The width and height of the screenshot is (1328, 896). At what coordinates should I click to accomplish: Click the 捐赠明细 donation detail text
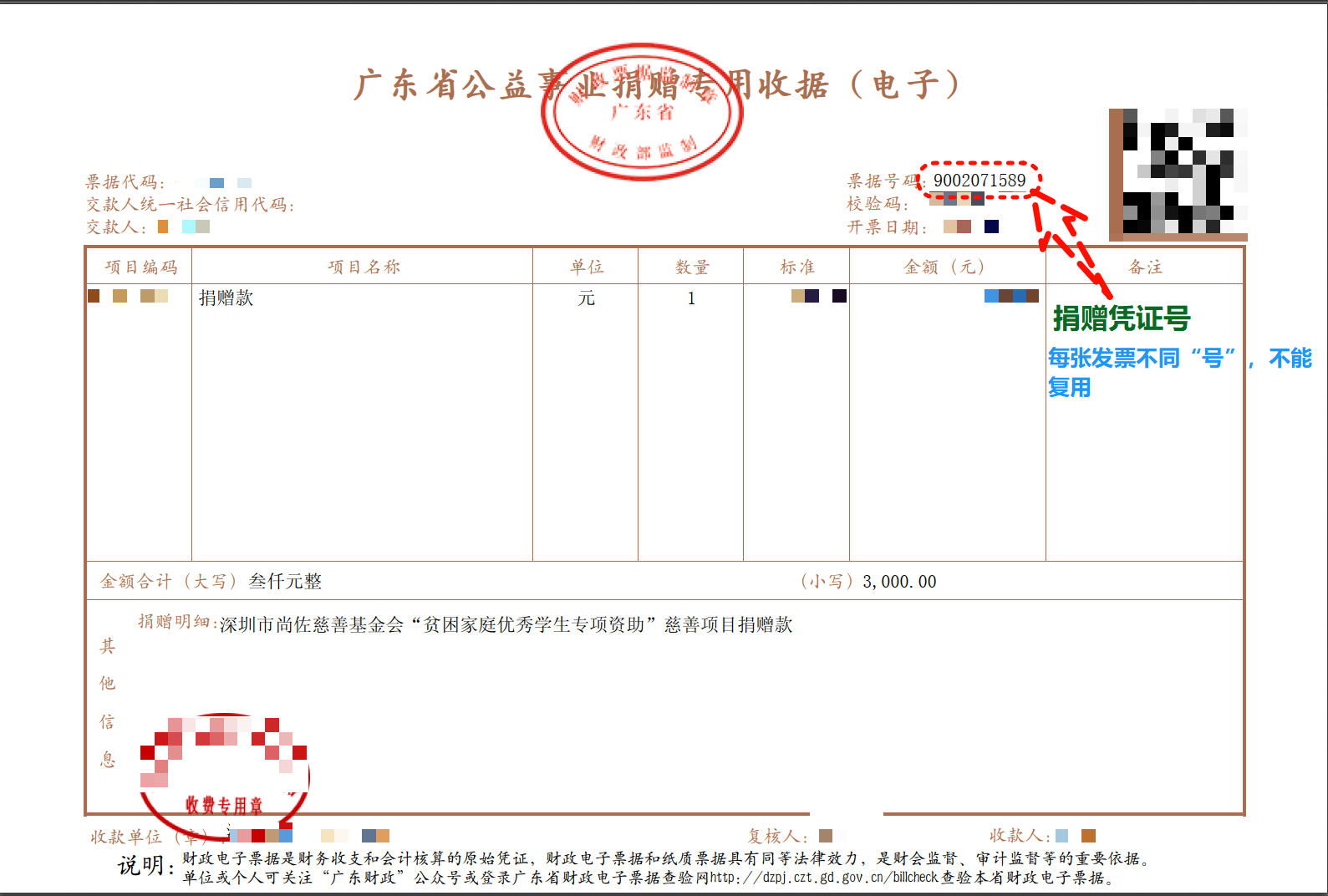pos(506,624)
